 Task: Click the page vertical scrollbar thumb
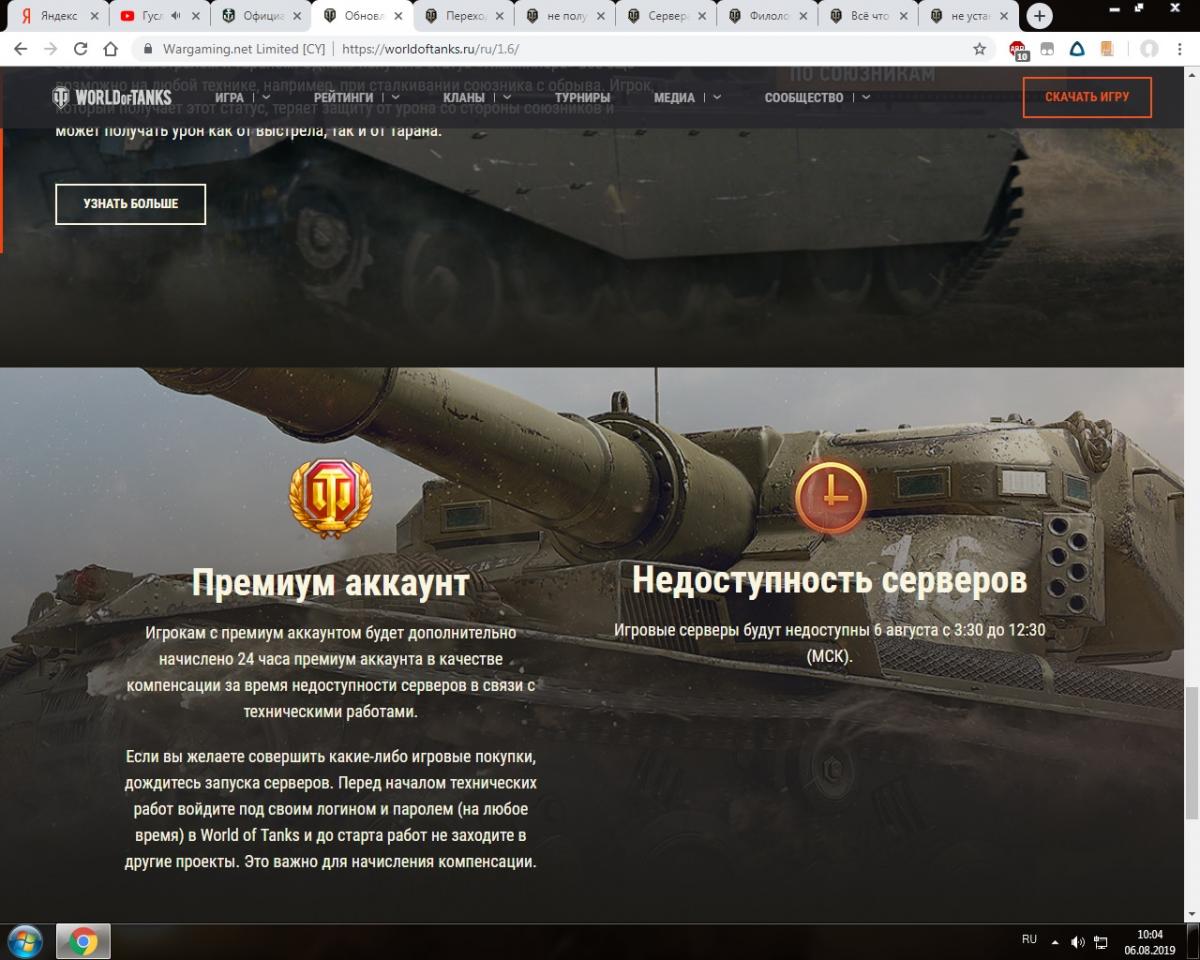1191,752
